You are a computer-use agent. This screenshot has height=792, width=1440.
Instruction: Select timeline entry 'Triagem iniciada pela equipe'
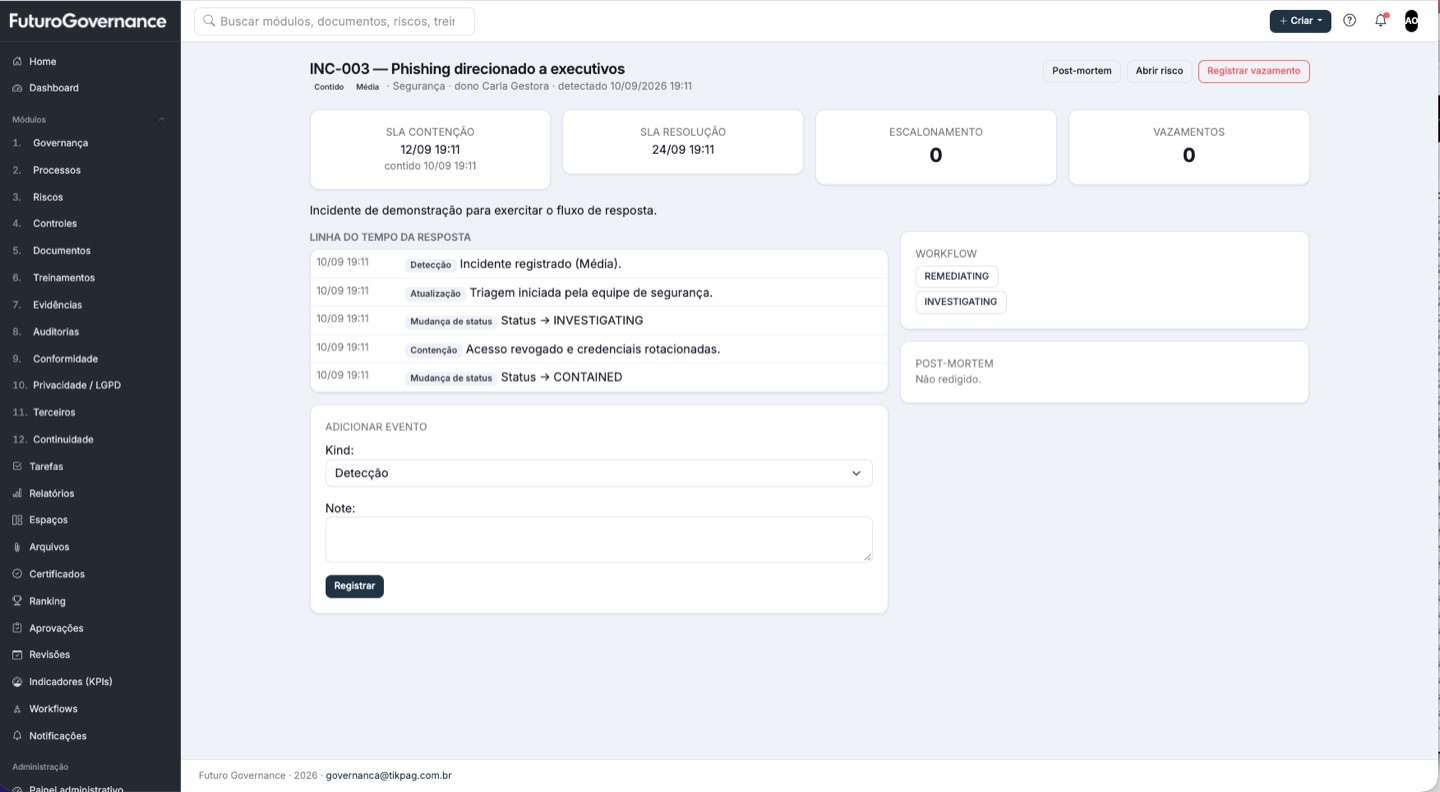click(599, 292)
